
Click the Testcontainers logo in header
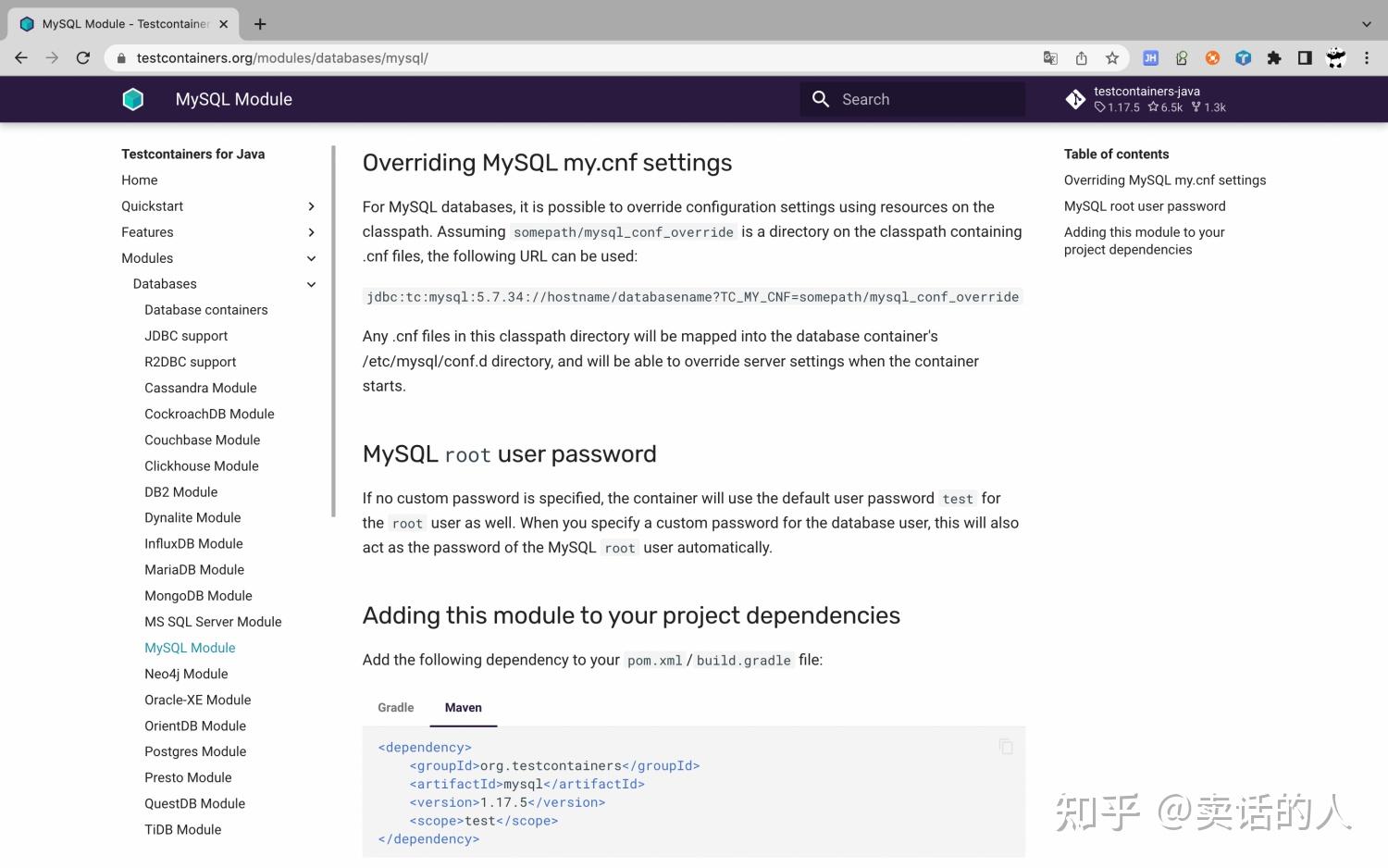(133, 99)
